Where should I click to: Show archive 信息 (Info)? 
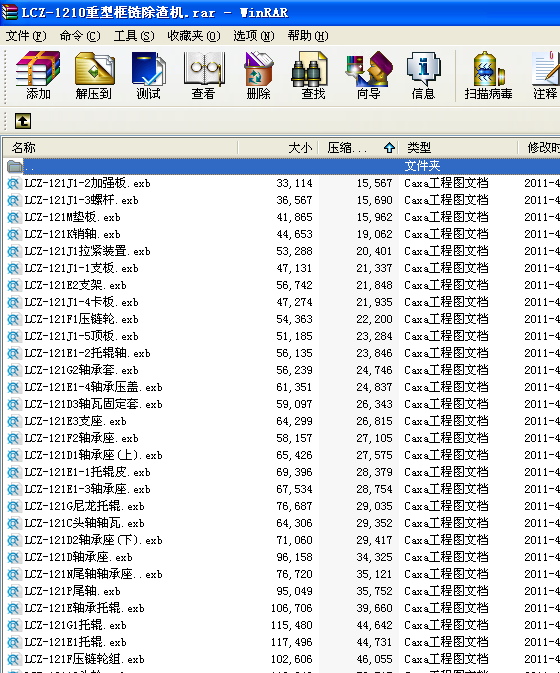click(423, 76)
